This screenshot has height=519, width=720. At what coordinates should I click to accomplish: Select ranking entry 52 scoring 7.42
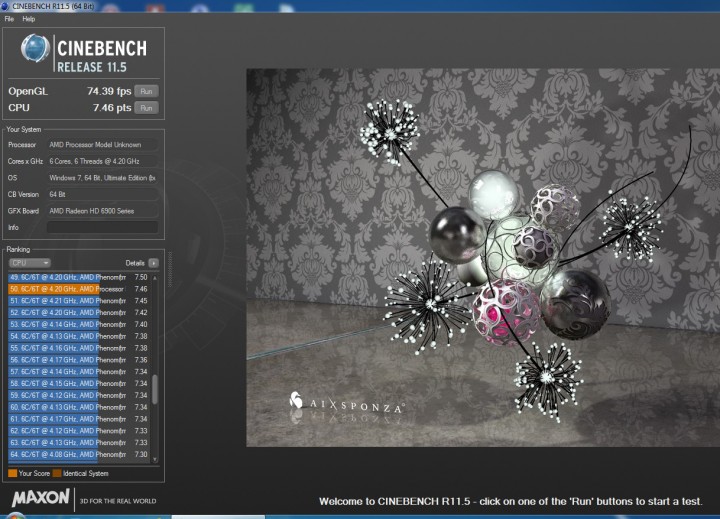click(x=79, y=312)
